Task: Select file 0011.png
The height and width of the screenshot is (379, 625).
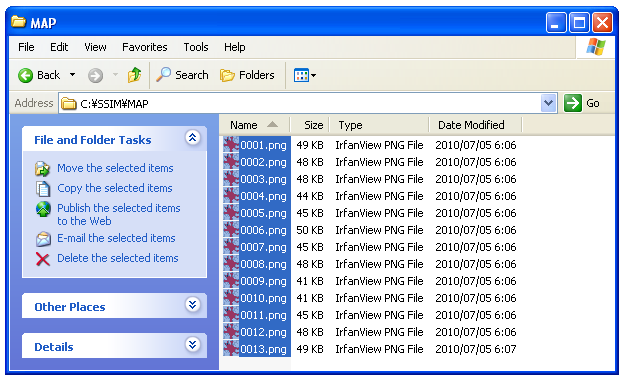Action: click(263, 315)
